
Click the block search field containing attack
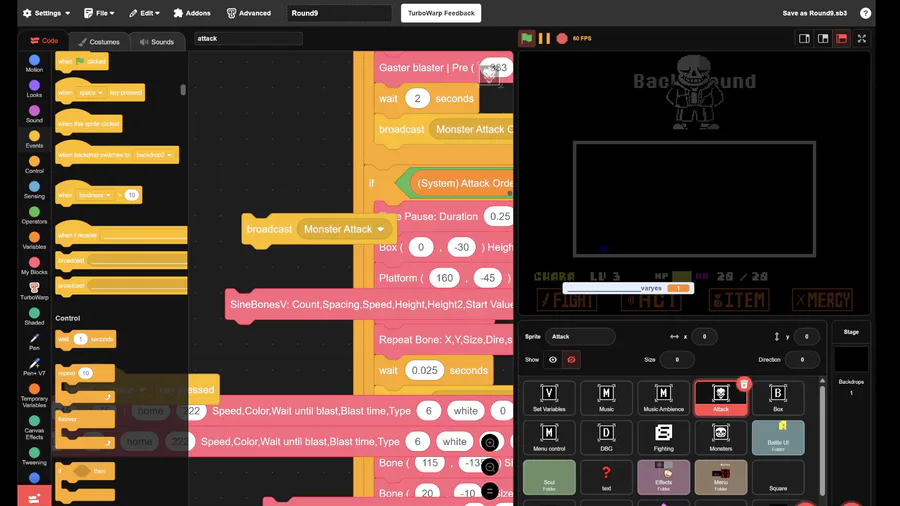pos(248,38)
